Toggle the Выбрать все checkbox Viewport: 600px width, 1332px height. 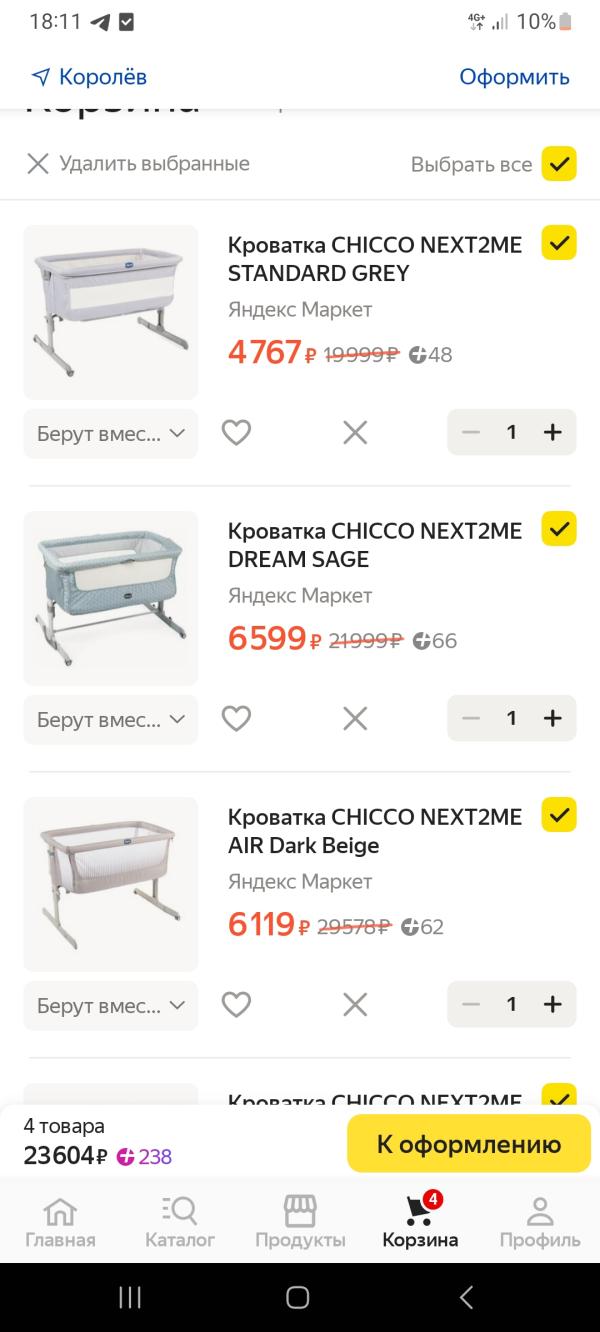559,163
